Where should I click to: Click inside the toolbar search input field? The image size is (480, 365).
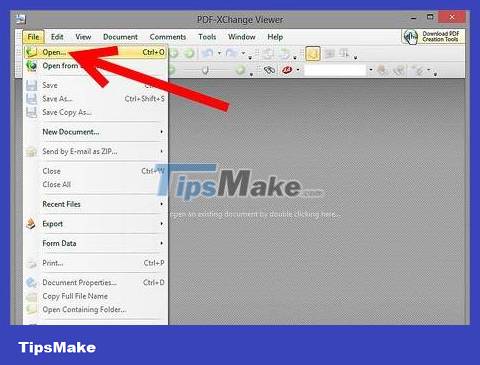tap(335, 70)
